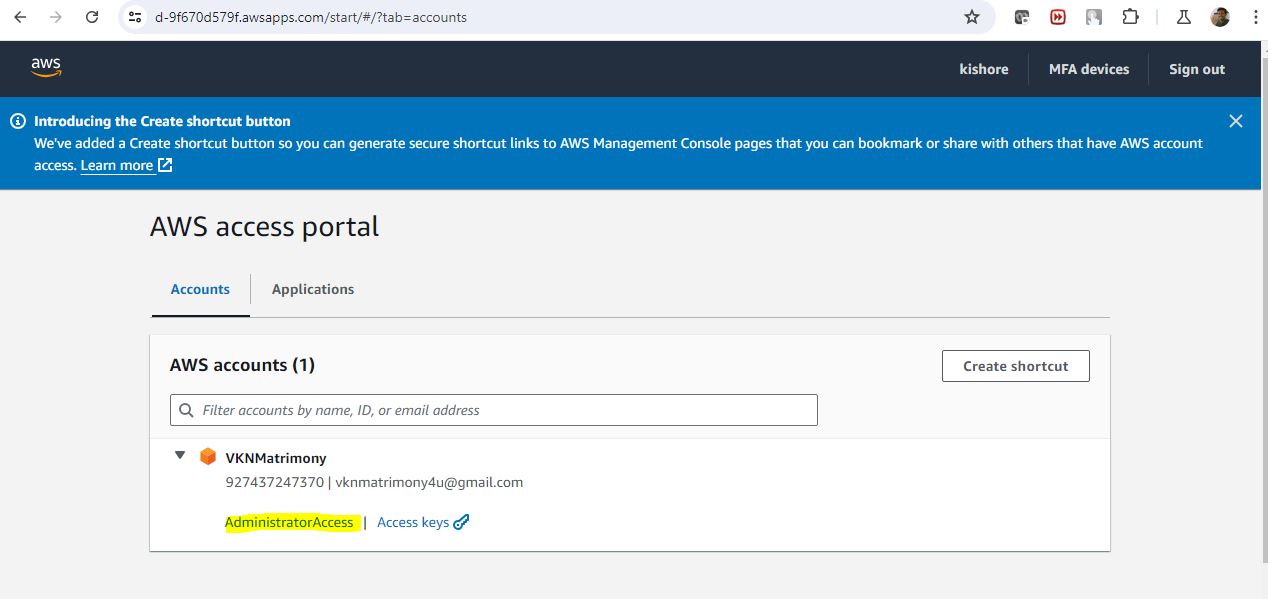This screenshot has width=1268, height=599.
Task: Sign out of AWS access portal
Action: point(1196,69)
